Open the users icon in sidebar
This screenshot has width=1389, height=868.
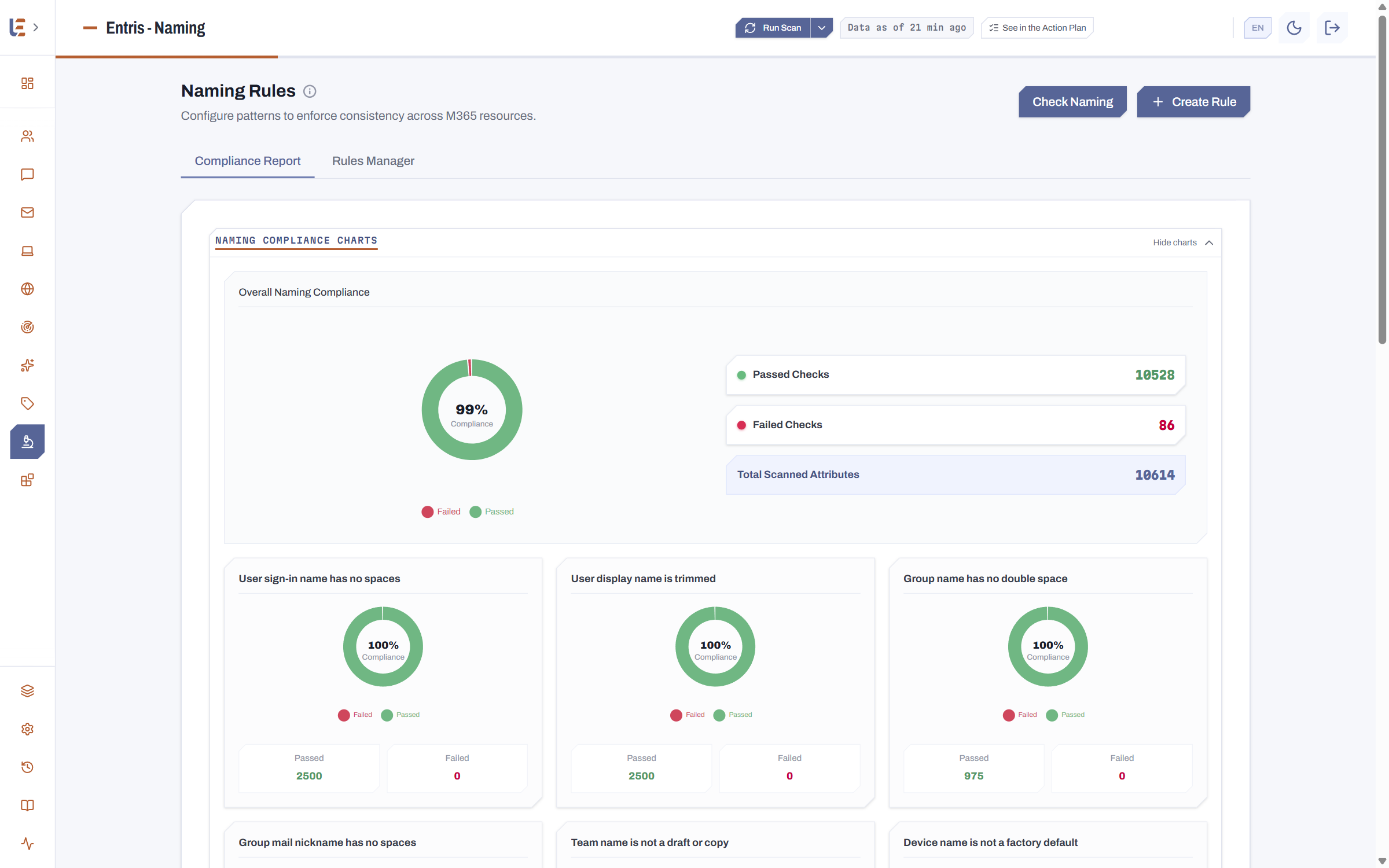coord(27,136)
